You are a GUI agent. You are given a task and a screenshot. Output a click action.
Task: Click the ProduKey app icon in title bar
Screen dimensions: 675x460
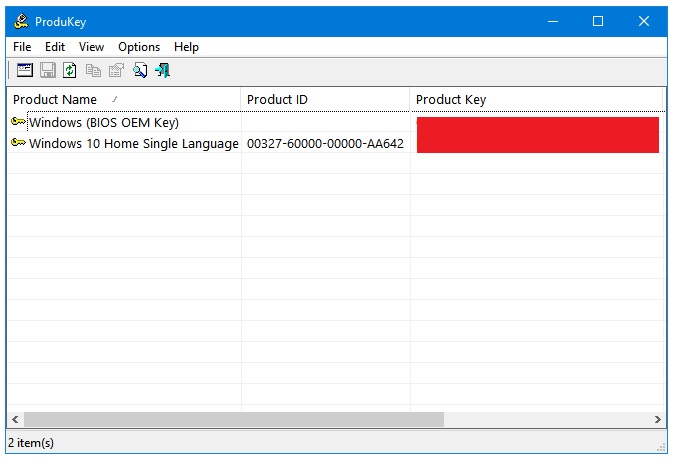click(21, 21)
